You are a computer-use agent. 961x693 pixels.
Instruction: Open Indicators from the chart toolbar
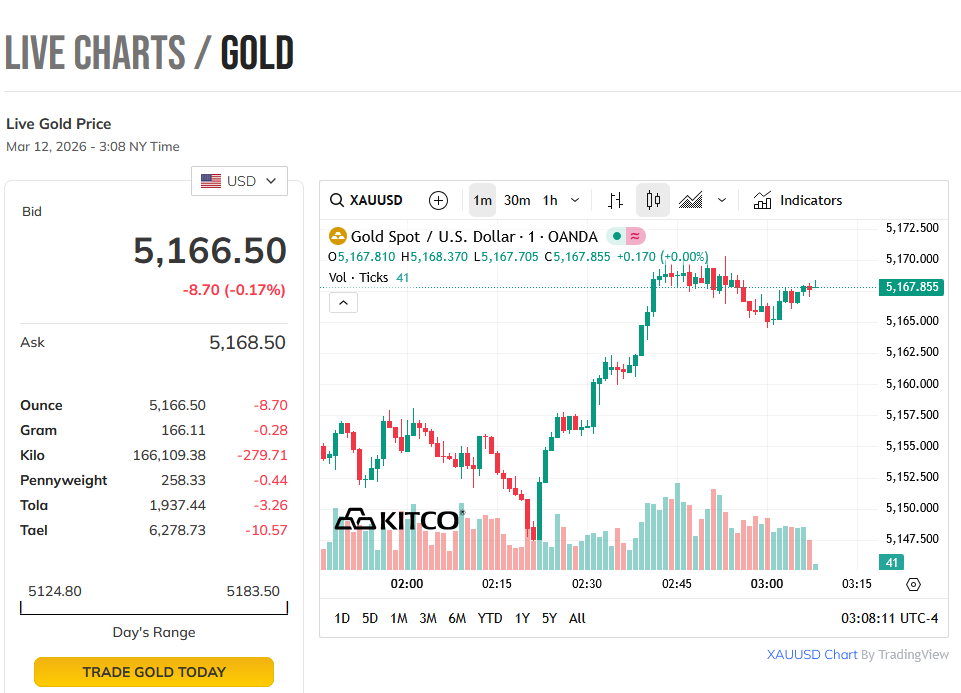[797, 200]
